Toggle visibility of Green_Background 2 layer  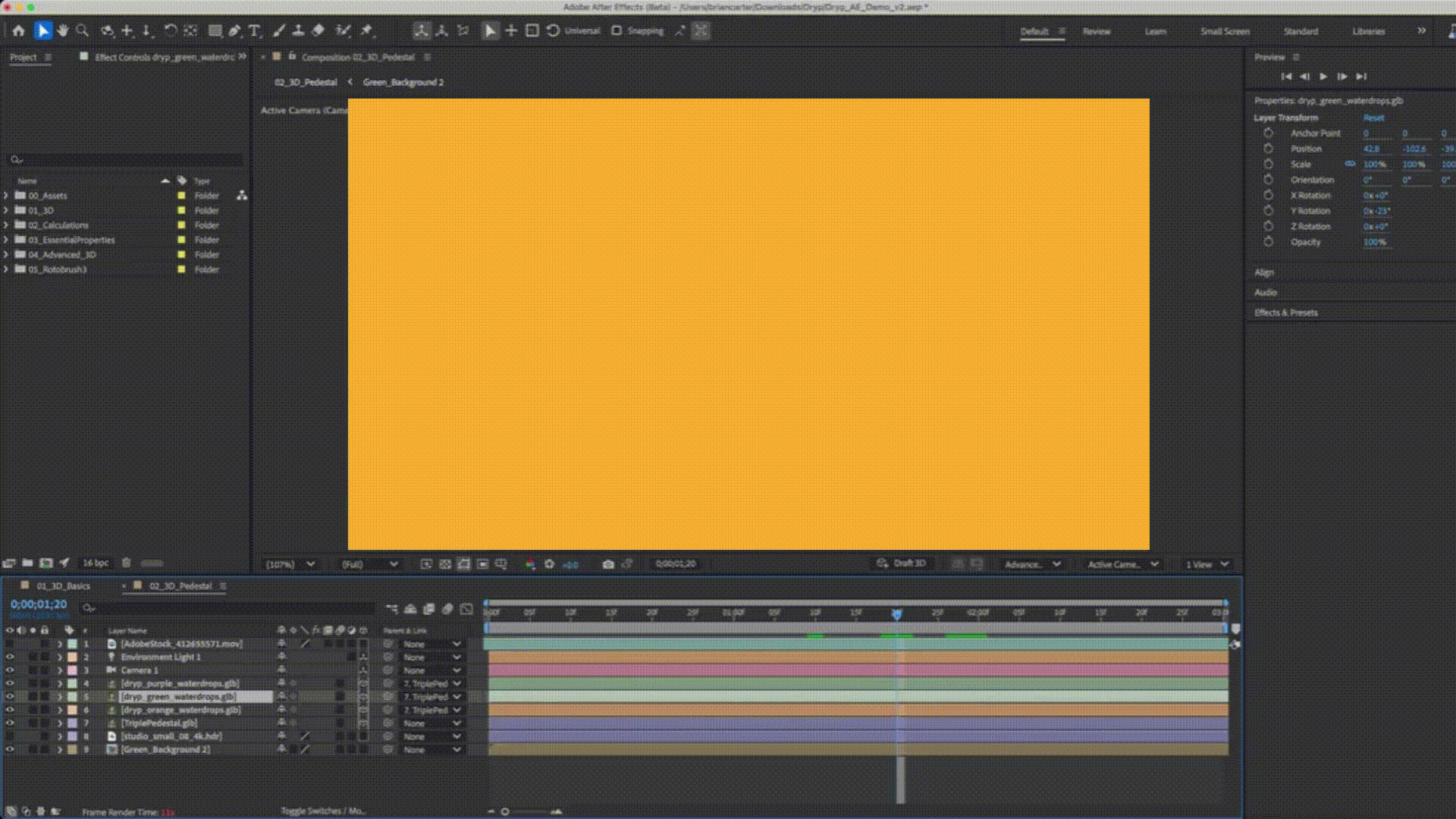10,749
